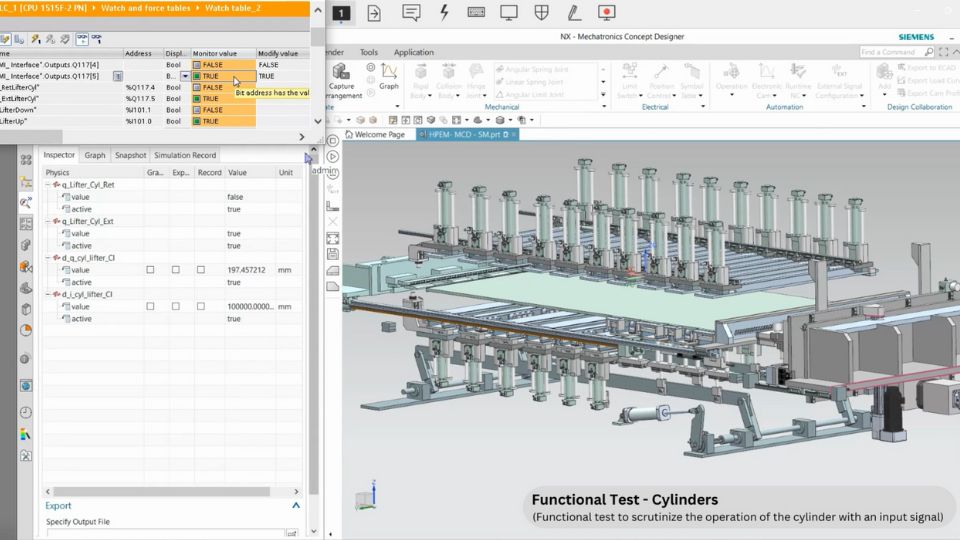Open the Snapshot tab
Viewport: 960px width, 540px height.
pos(130,156)
